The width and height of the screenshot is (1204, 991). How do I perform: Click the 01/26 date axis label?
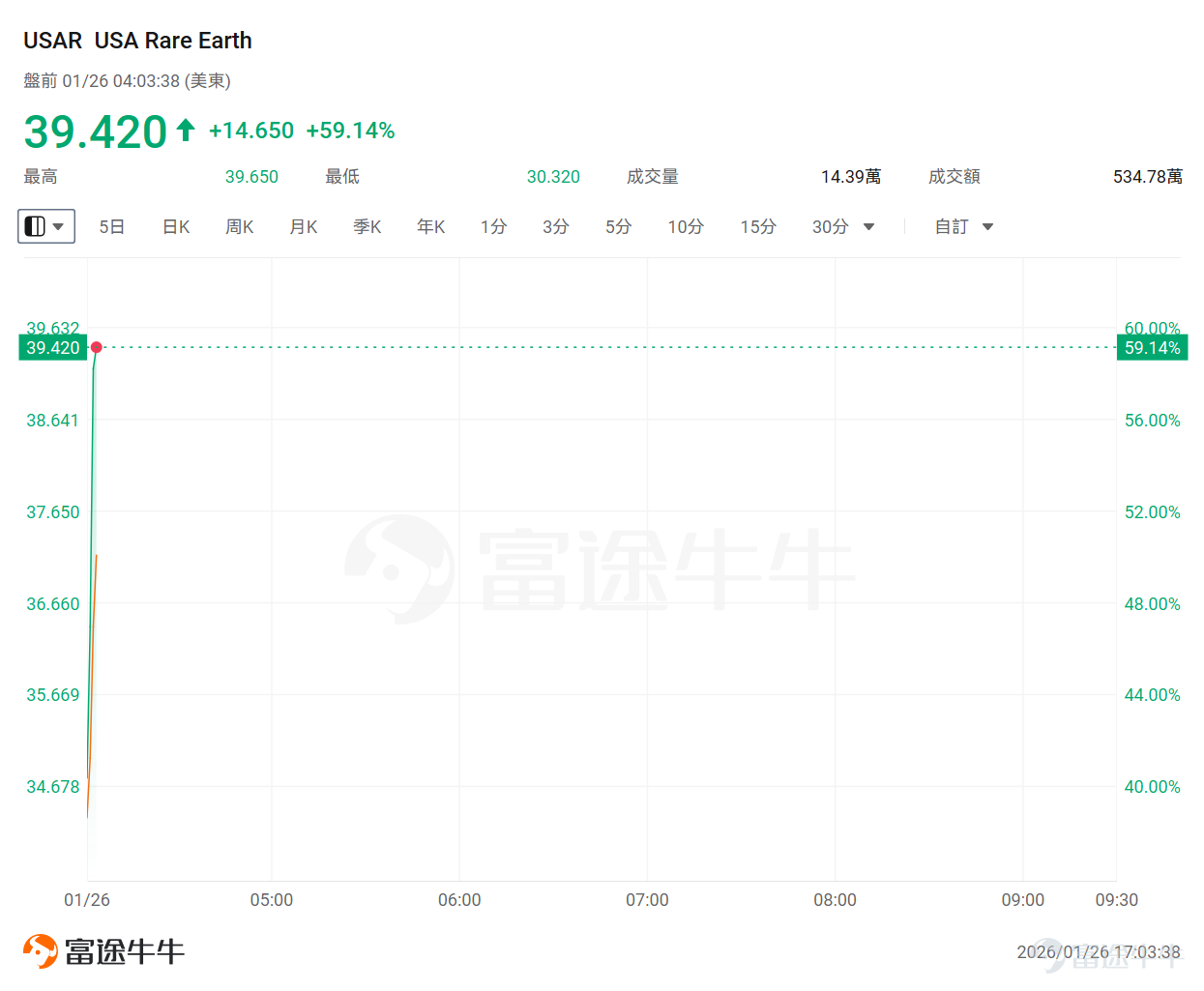(87, 900)
